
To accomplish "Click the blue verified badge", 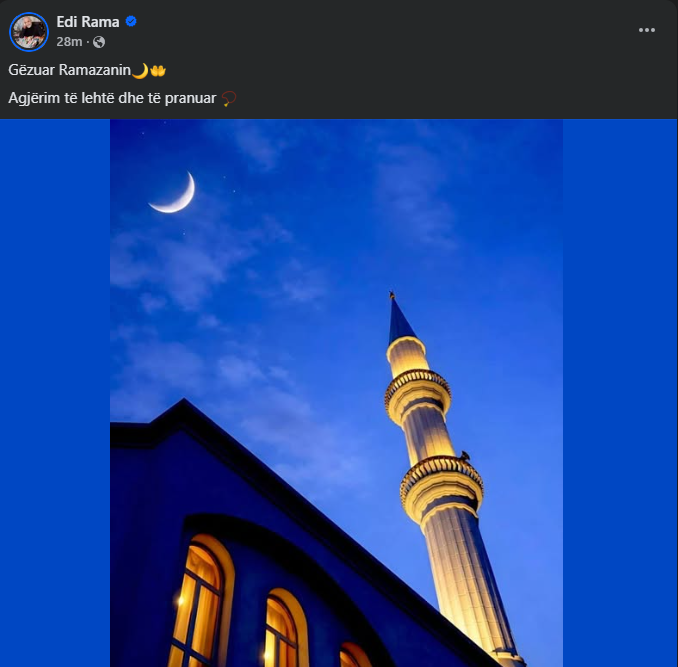I will click(131, 22).
